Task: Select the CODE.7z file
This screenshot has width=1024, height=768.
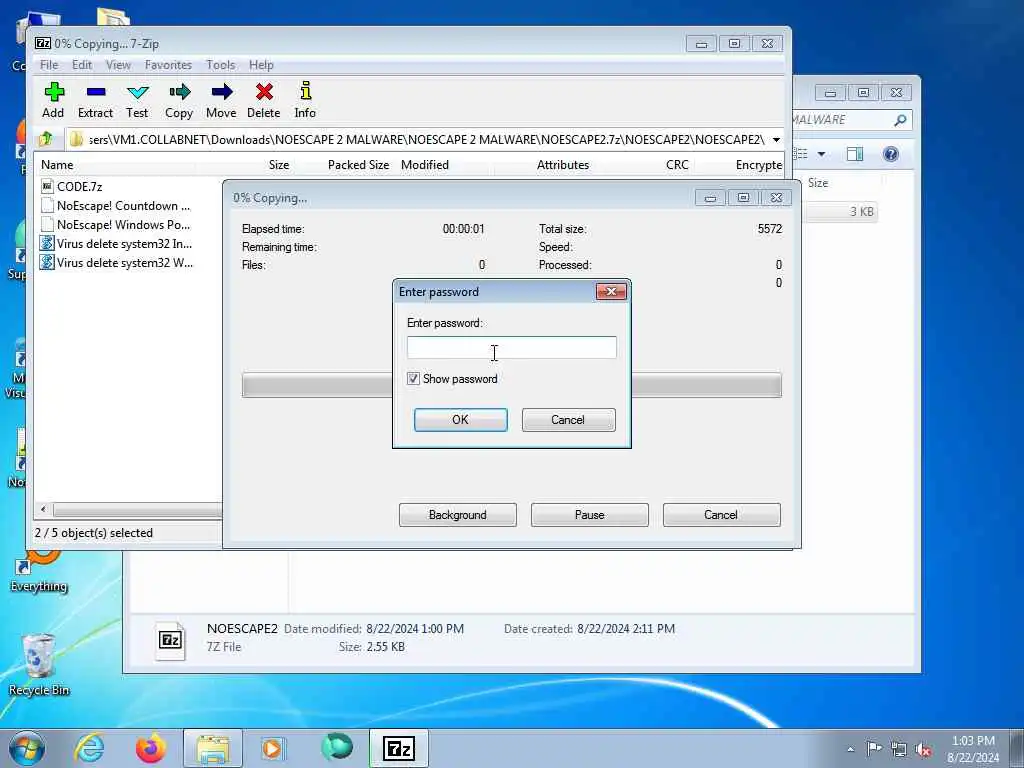Action: tap(79, 187)
